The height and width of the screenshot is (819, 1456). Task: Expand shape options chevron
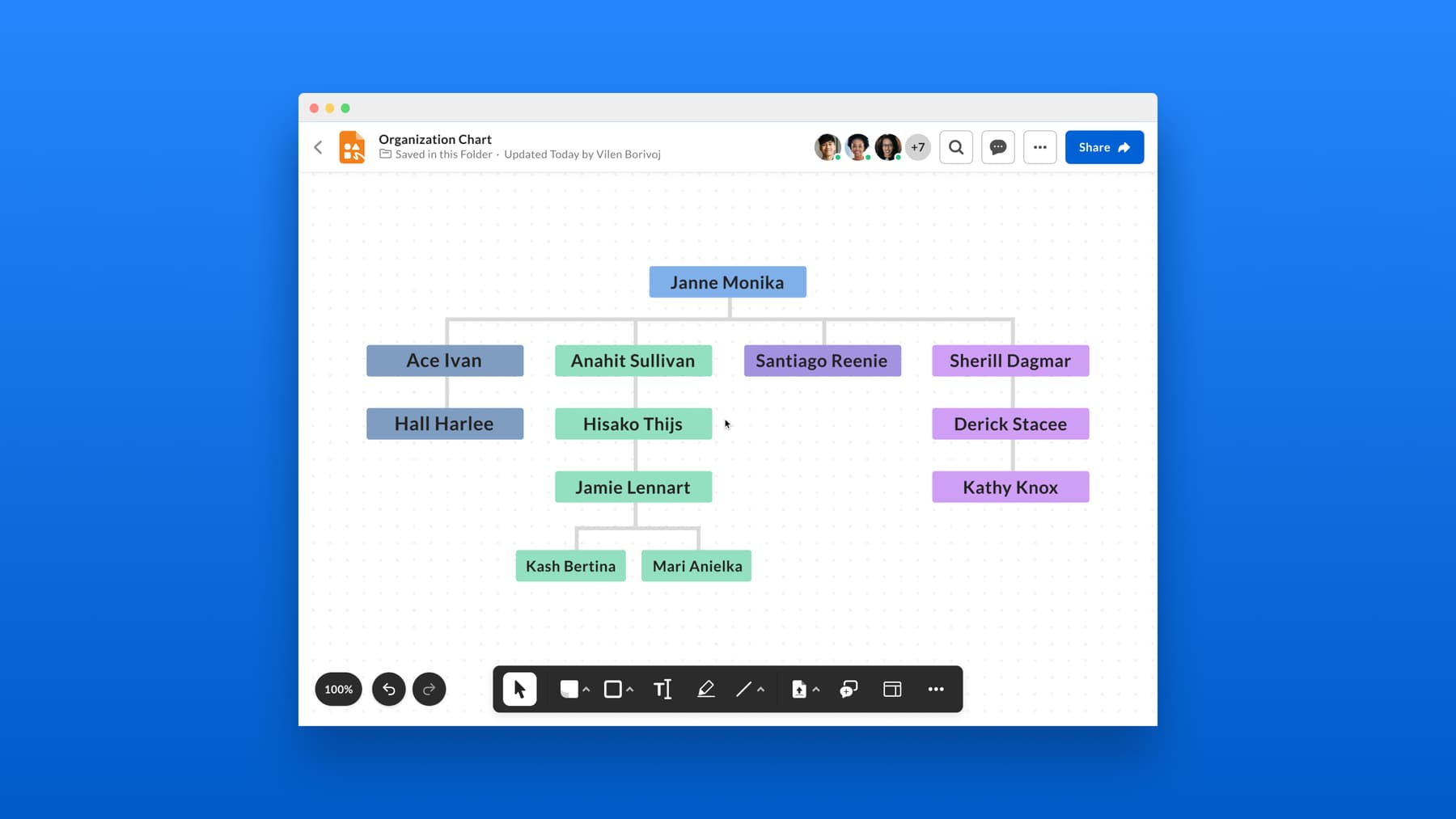tap(630, 690)
